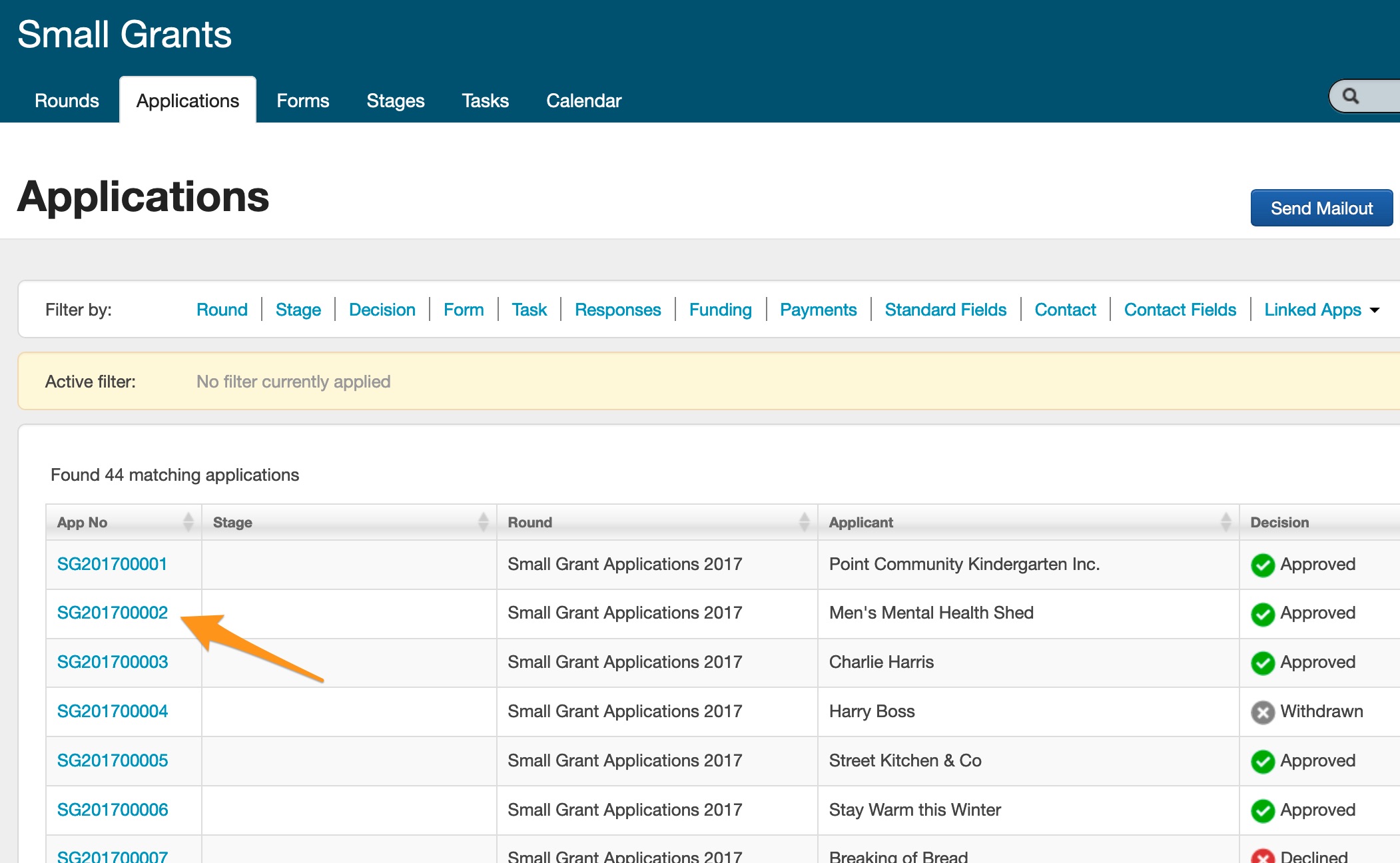The width and height of the screenshot is (1400, 863).
Task: Click the Withdrawn grey X icon for Harry Boss
Action: point(1262,713)
